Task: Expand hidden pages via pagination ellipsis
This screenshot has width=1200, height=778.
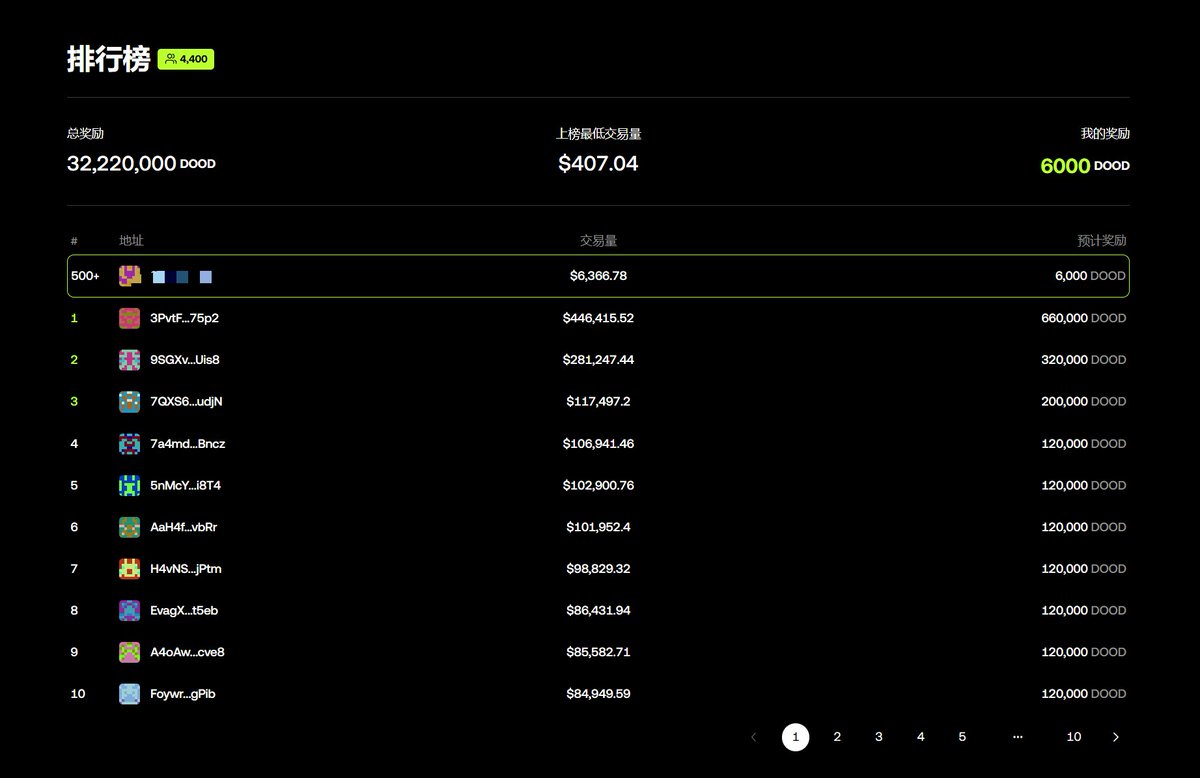Action: click(1017, 737)
